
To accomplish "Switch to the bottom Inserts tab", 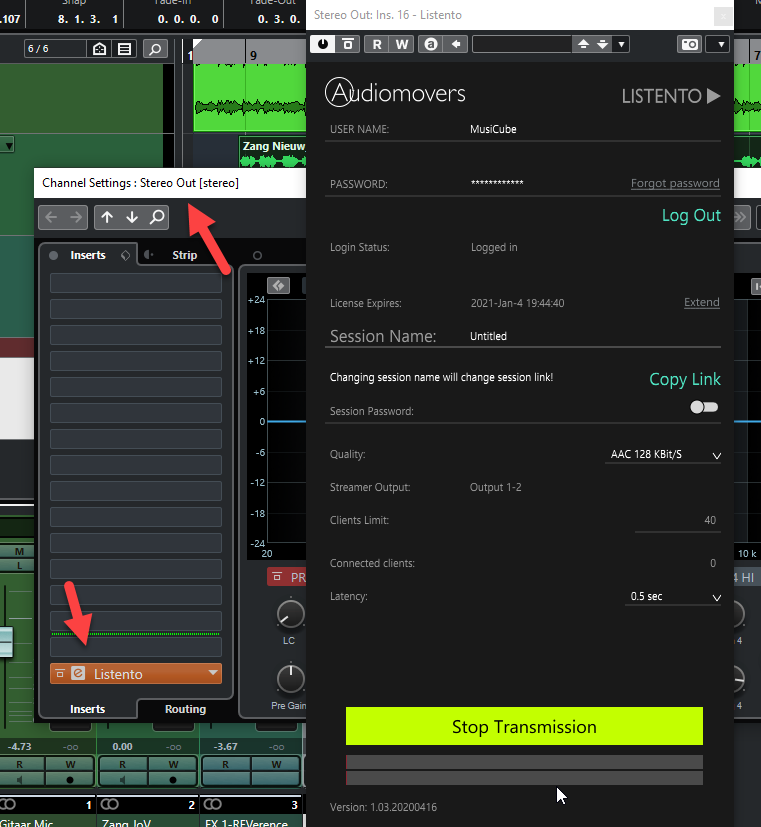I will pyautogui.click(x=88, y=709).
